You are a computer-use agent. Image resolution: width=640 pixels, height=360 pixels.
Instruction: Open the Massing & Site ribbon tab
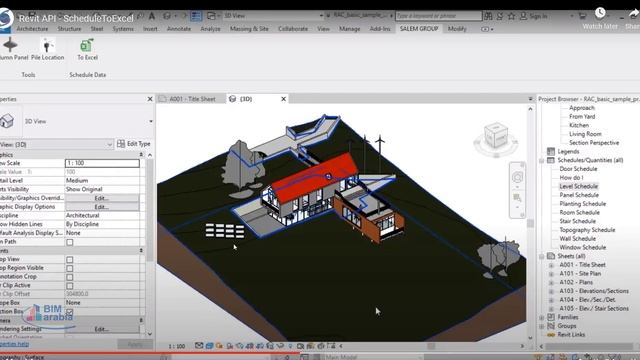click(249, 29)
